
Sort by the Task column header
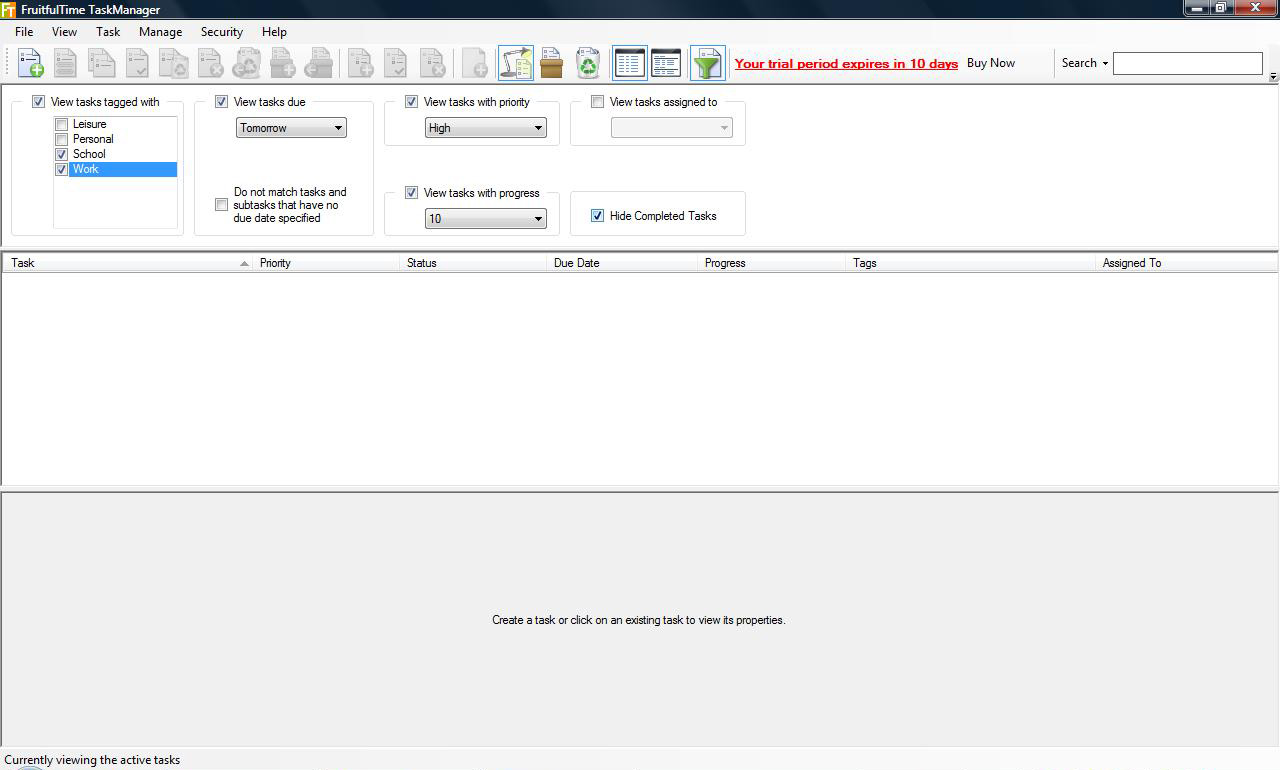point(128,263)
